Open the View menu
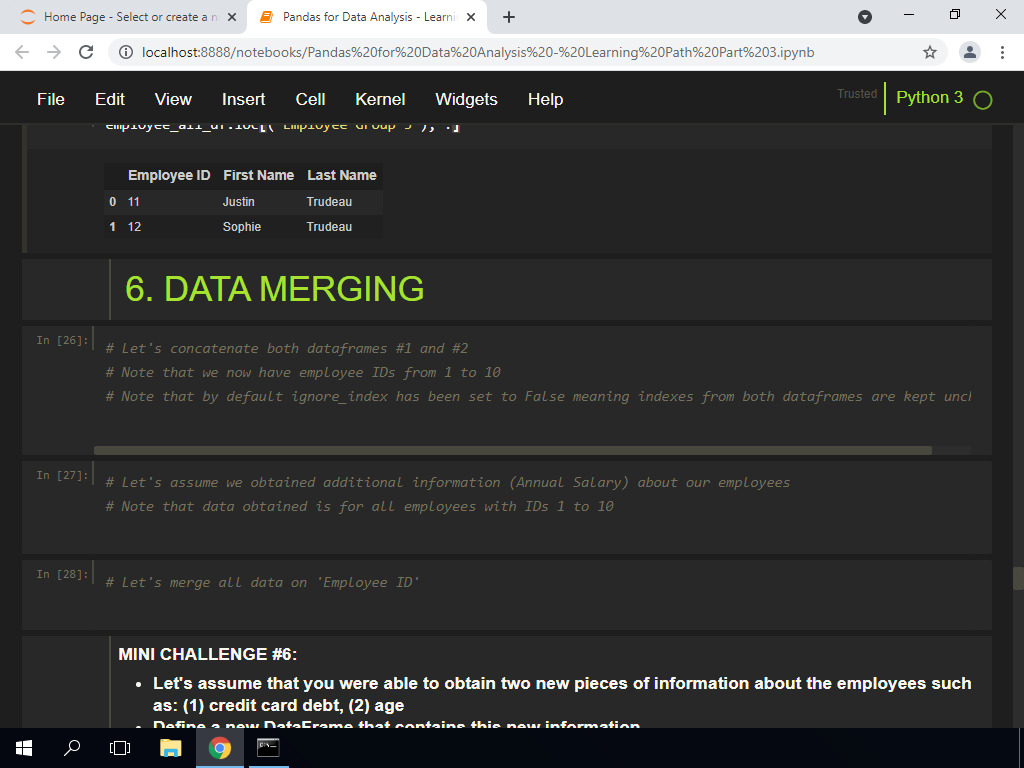Screen dimensions: 1024x768 point(173,99)
